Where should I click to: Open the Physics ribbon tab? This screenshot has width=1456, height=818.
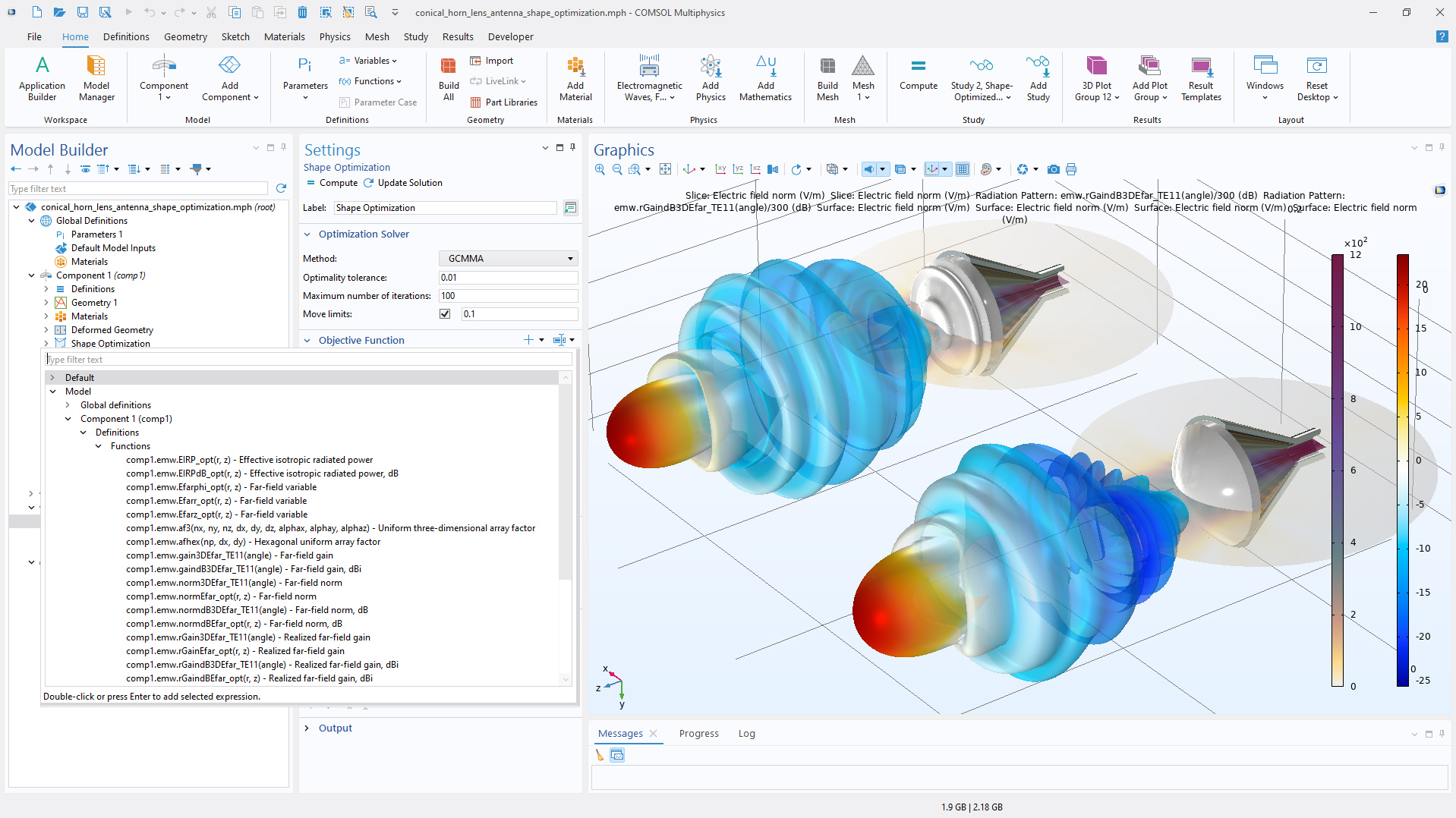[334, 36]
